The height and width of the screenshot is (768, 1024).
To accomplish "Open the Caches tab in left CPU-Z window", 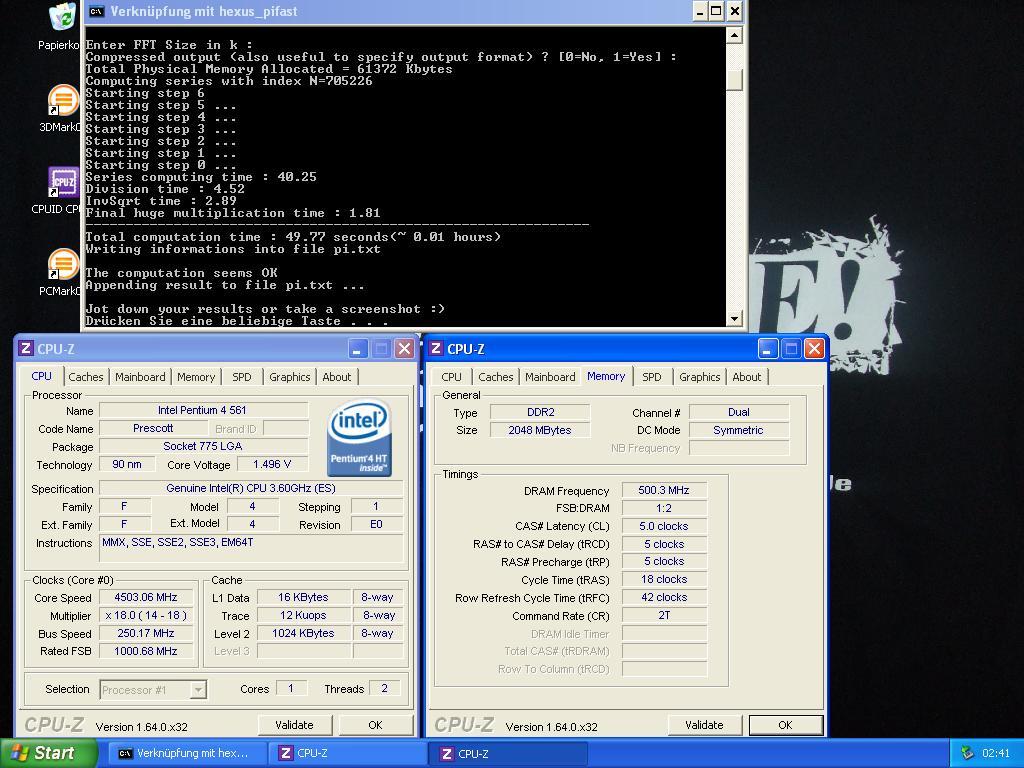I will click(x=86, y=377).
